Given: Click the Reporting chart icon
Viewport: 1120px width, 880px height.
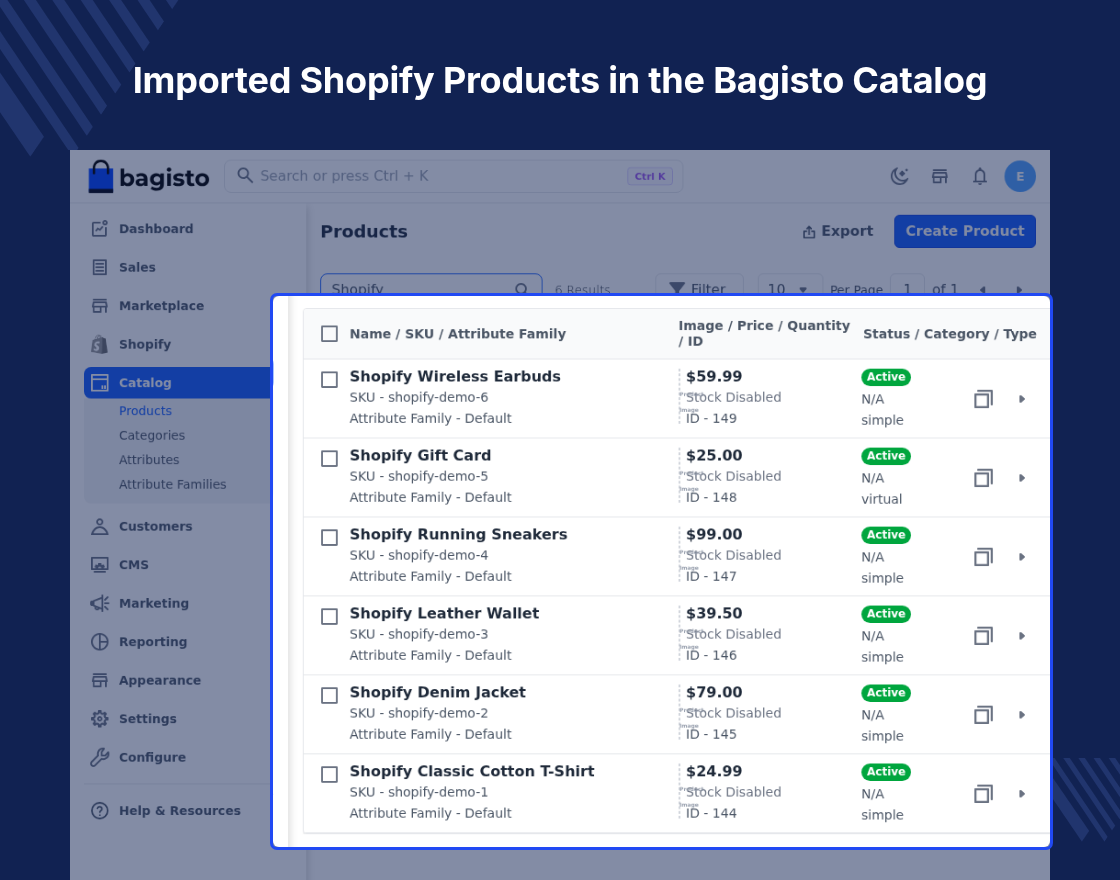Looking at the screenshot, I should pos(100,641).
